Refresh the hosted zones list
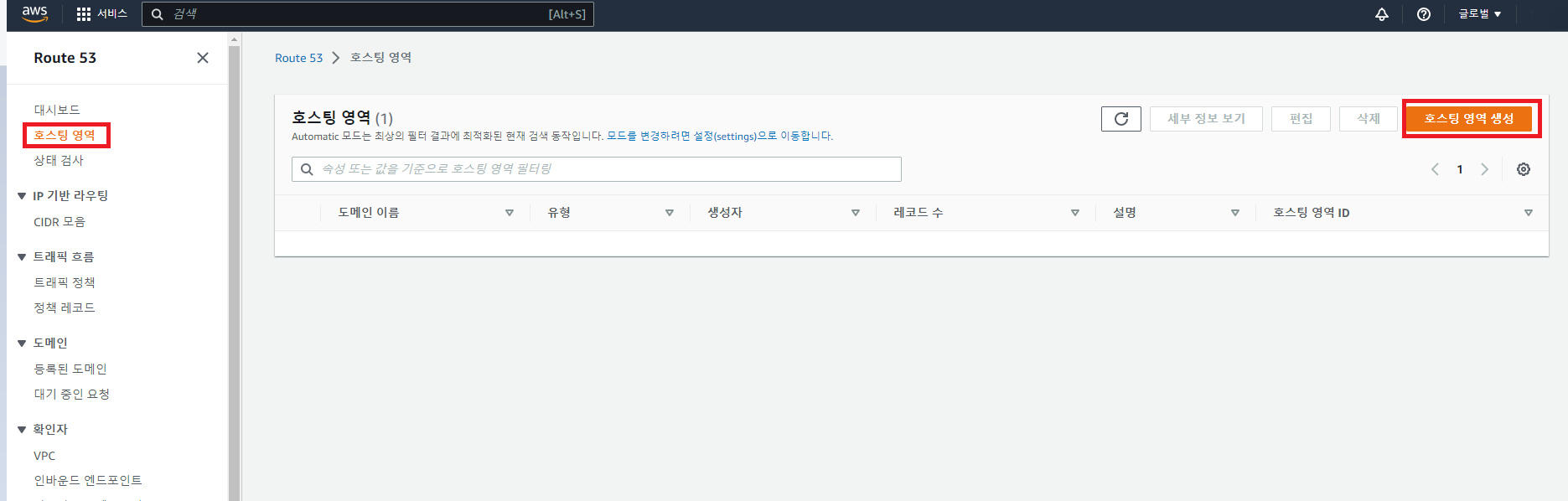1568x501 pixels. click(x=1121, y=119)
